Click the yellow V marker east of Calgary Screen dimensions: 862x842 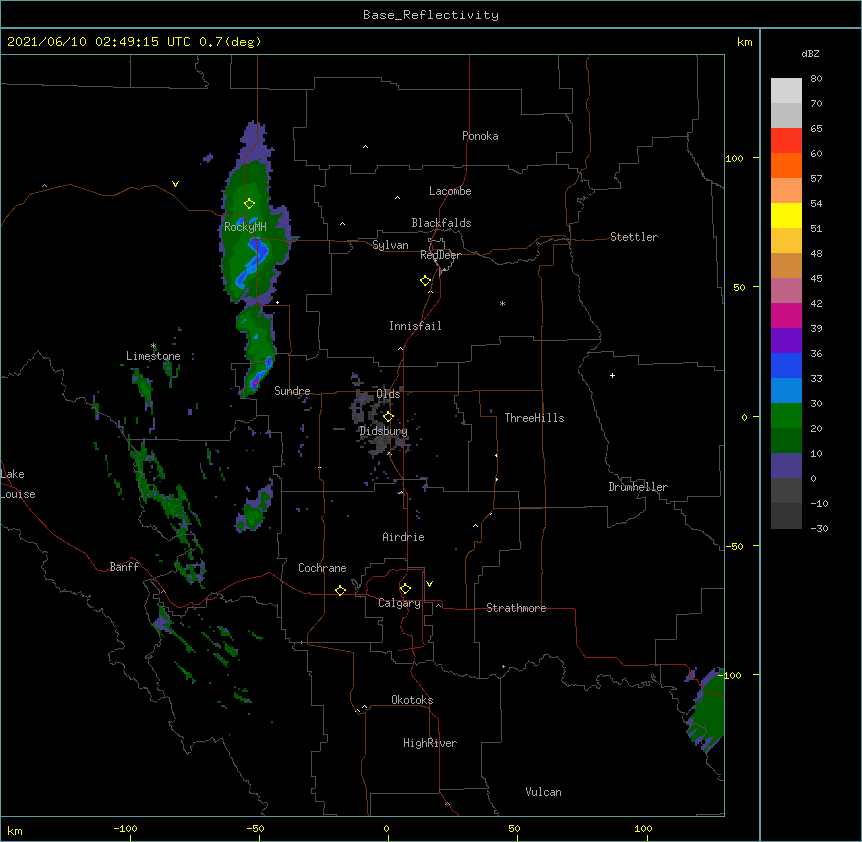tap(429, 584)
